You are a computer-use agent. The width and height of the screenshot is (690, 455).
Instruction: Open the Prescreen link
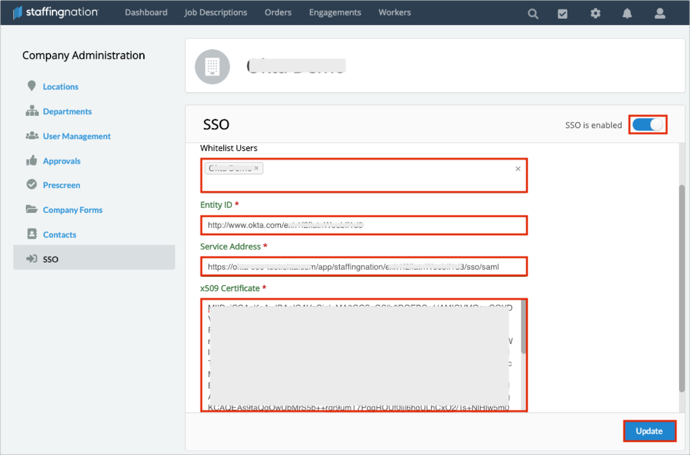61,185
